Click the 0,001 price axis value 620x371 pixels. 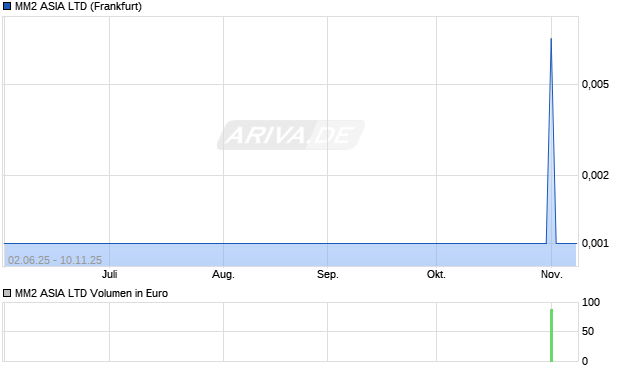595,243
